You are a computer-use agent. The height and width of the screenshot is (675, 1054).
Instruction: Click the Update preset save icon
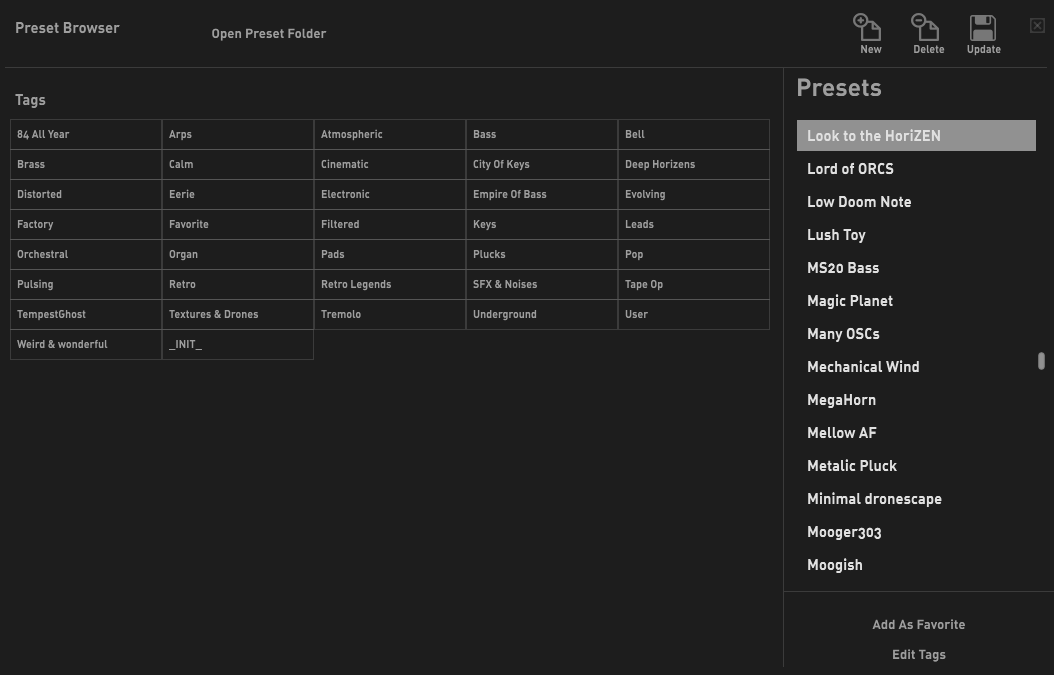click(983, 29)
